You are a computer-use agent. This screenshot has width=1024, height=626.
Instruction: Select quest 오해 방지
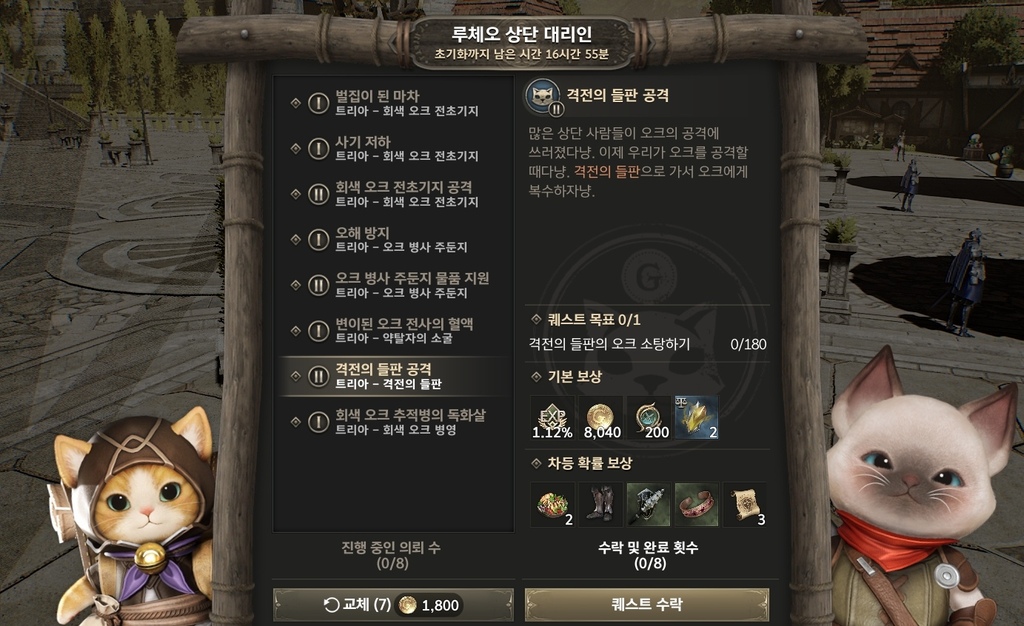click(x=392, y=240)
